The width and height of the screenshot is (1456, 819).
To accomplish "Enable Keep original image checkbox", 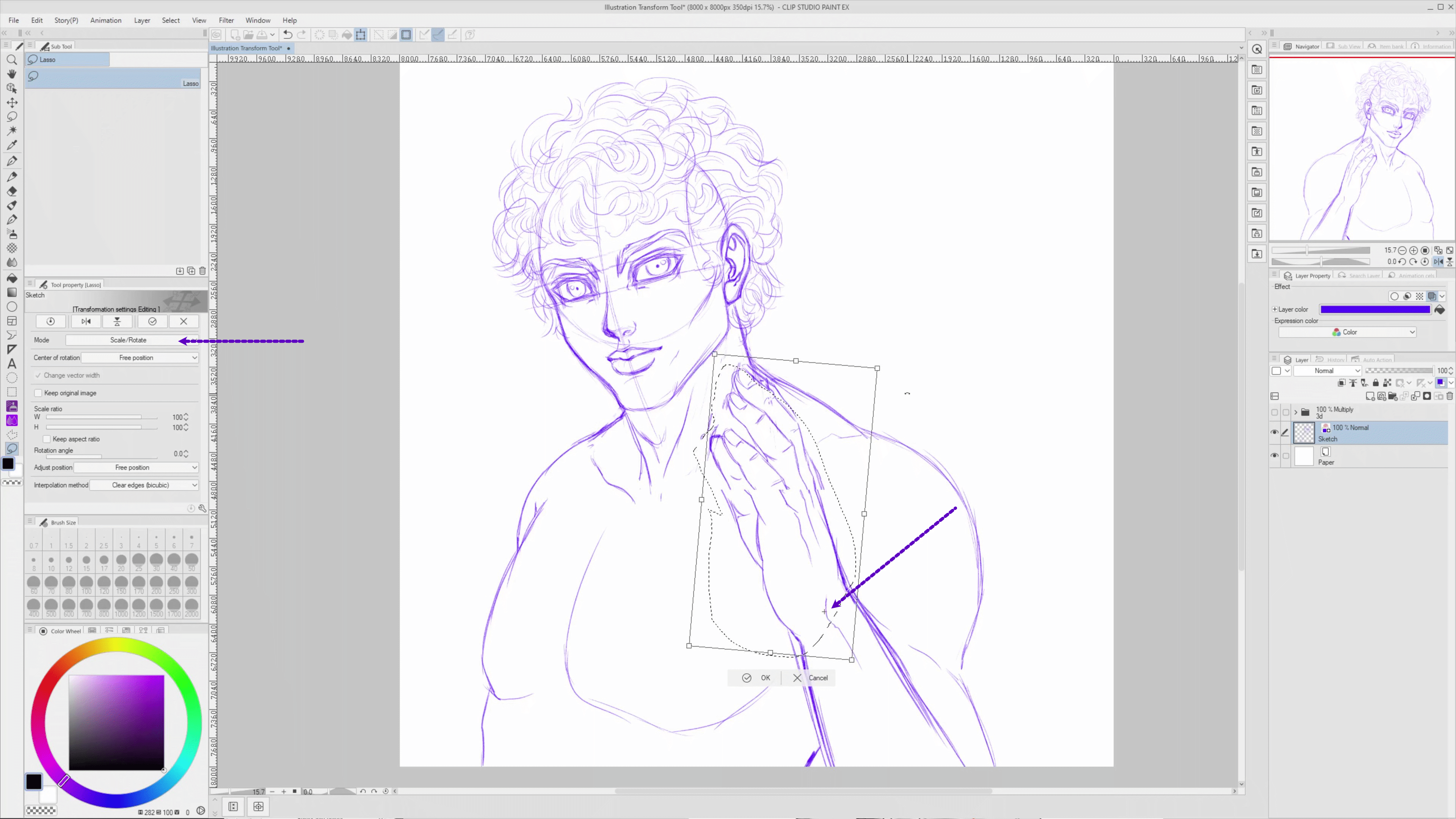I will tap(38, 393).
